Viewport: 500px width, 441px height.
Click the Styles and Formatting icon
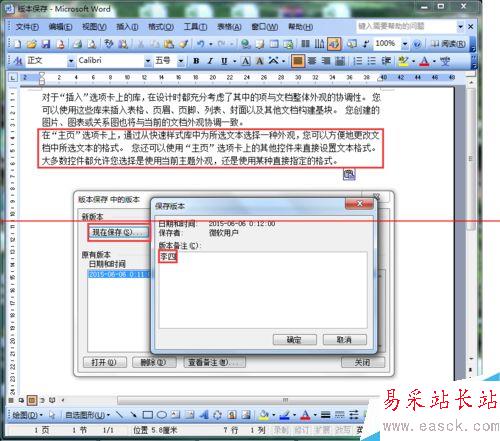click(18, 61)
